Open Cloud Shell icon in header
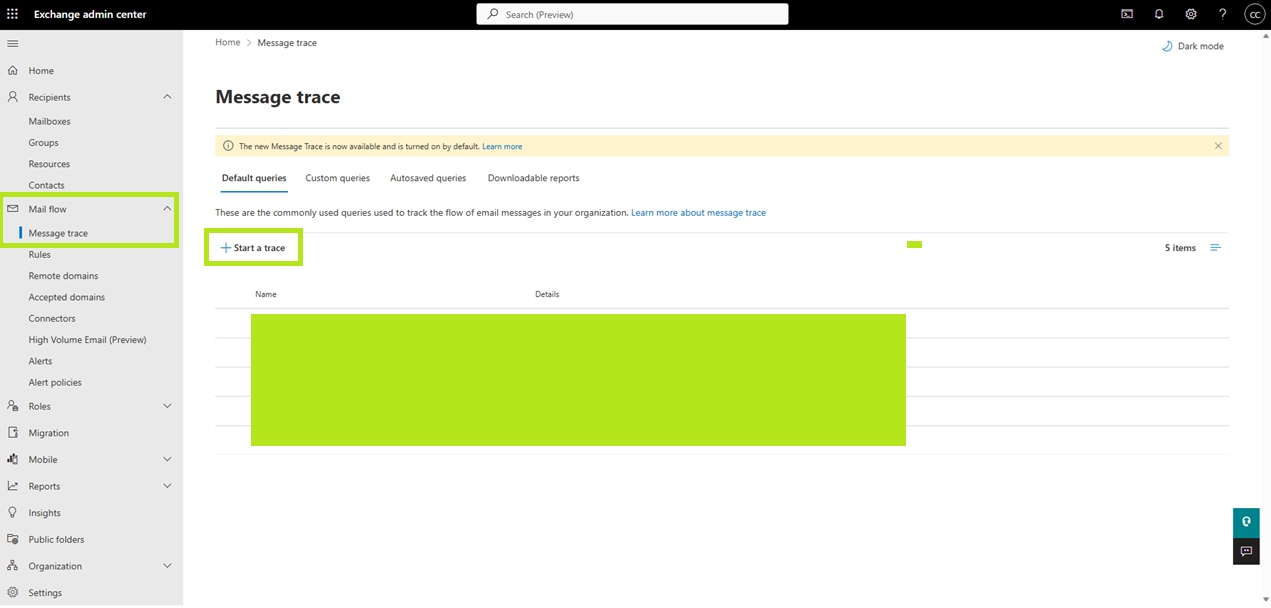The image size is (1271, 608). (1127, 14)
